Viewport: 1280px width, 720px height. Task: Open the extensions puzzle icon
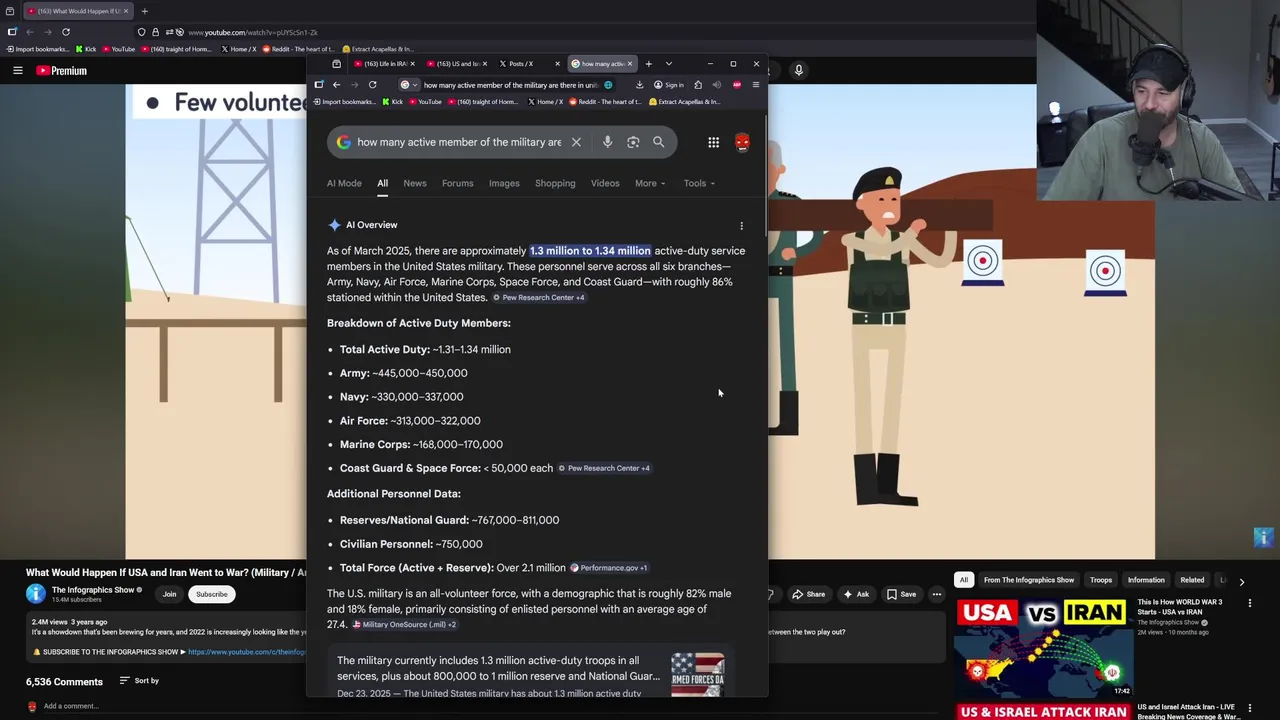698,85
